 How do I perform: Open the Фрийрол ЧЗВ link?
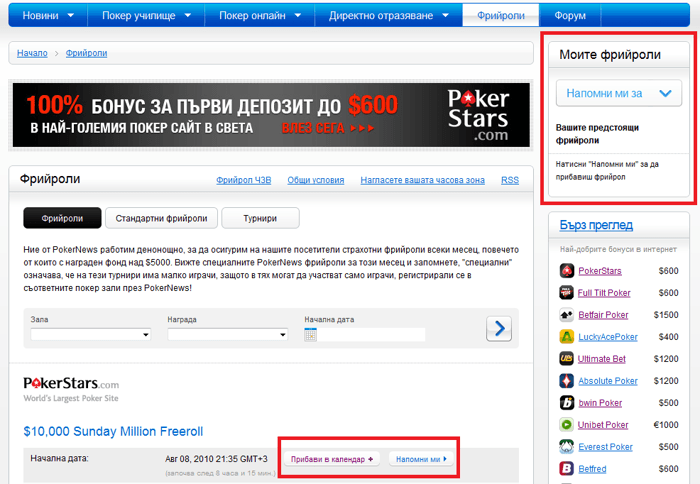pos(244,180)
